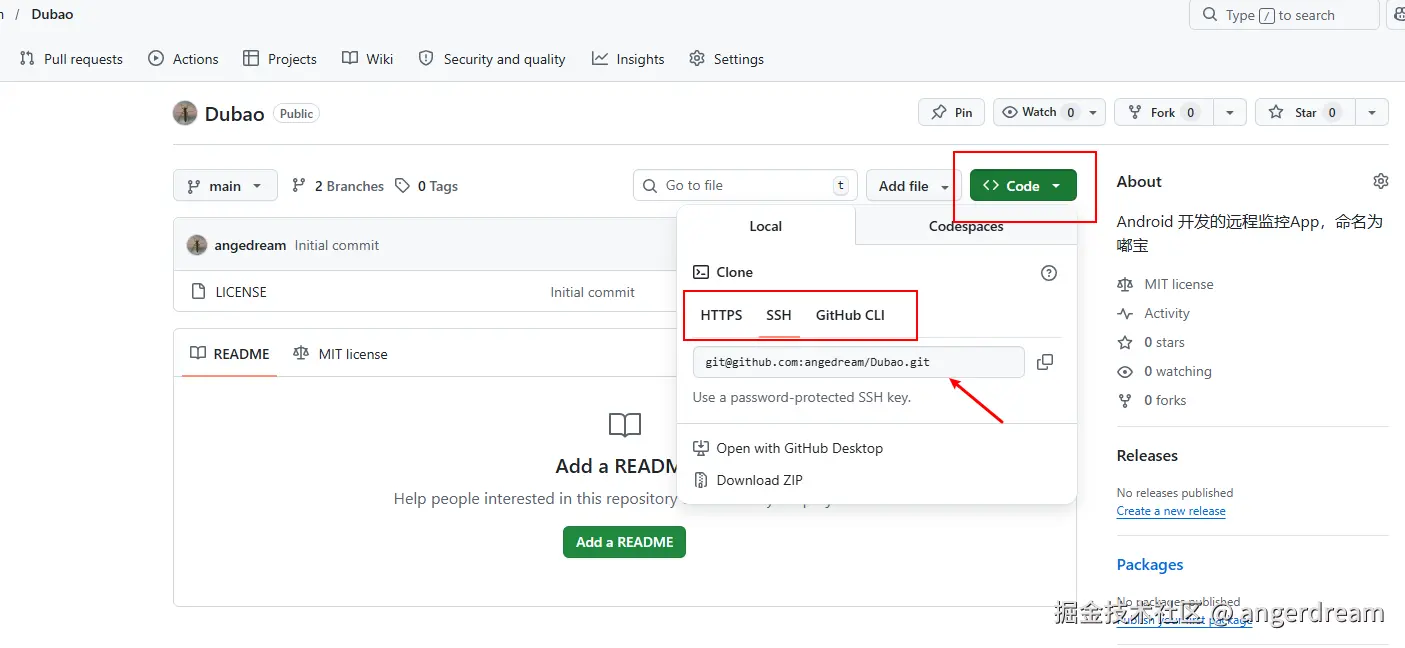Open the Projects tab
This screenshot has height=648, width=1405.
280,59
